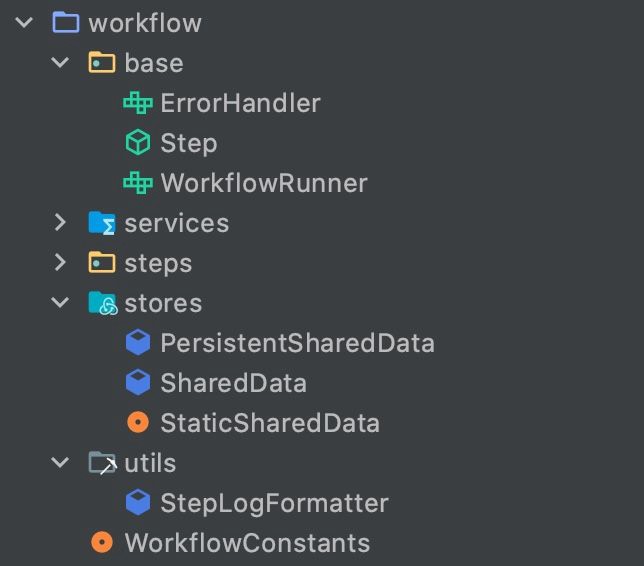Click the ErrorHandler module icon

click(138, 103)
